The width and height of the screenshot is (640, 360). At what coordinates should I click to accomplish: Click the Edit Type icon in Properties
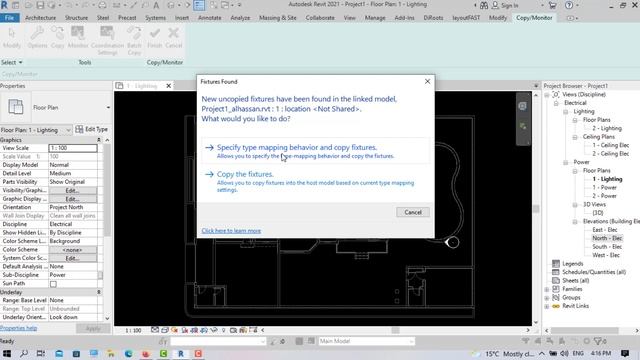coord(79,129)
